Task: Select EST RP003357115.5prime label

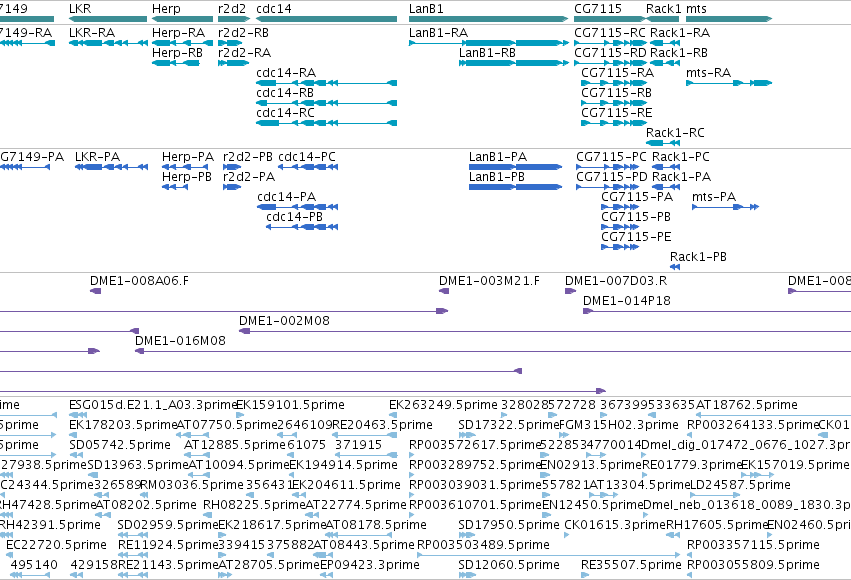Action: click(753, 545)
